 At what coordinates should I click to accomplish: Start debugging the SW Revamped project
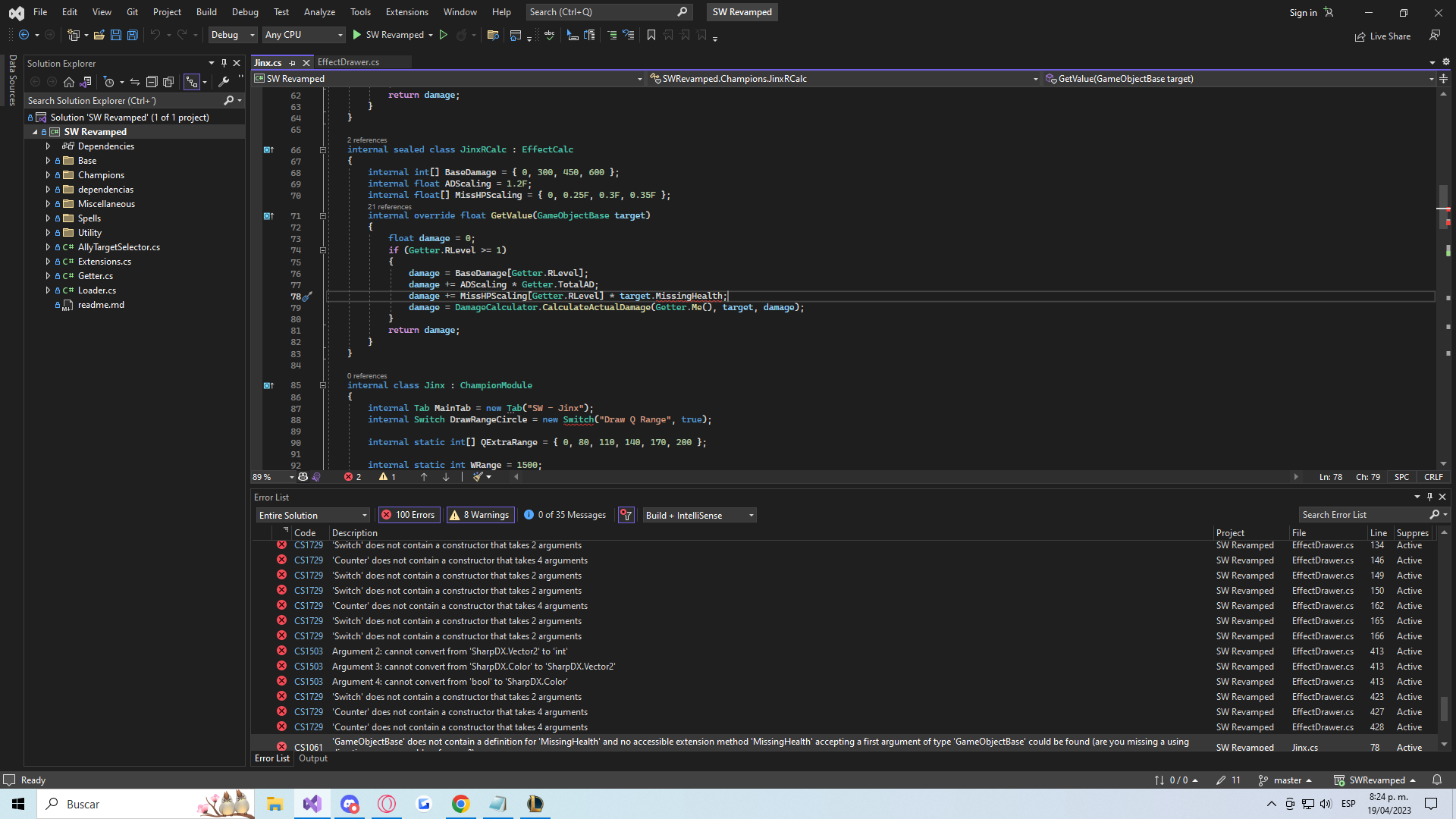356,35
